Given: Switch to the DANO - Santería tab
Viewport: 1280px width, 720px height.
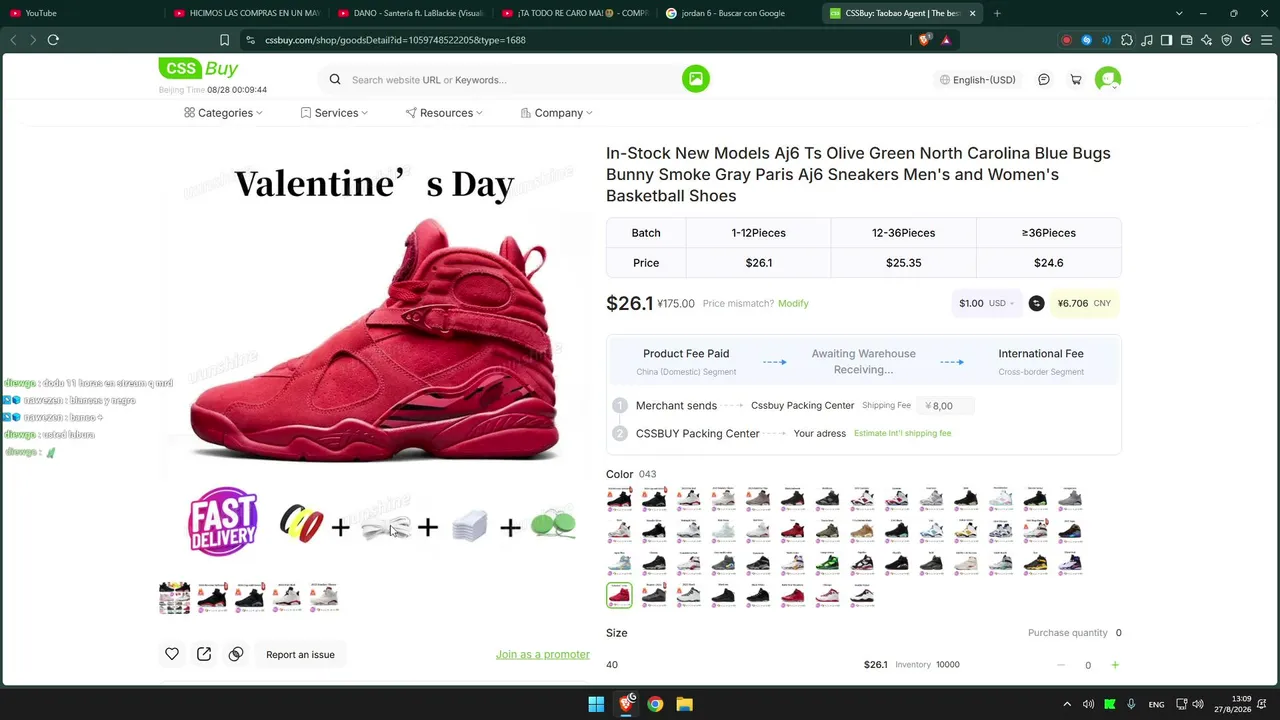Looking at the screenshot, I should pos(410,13).
